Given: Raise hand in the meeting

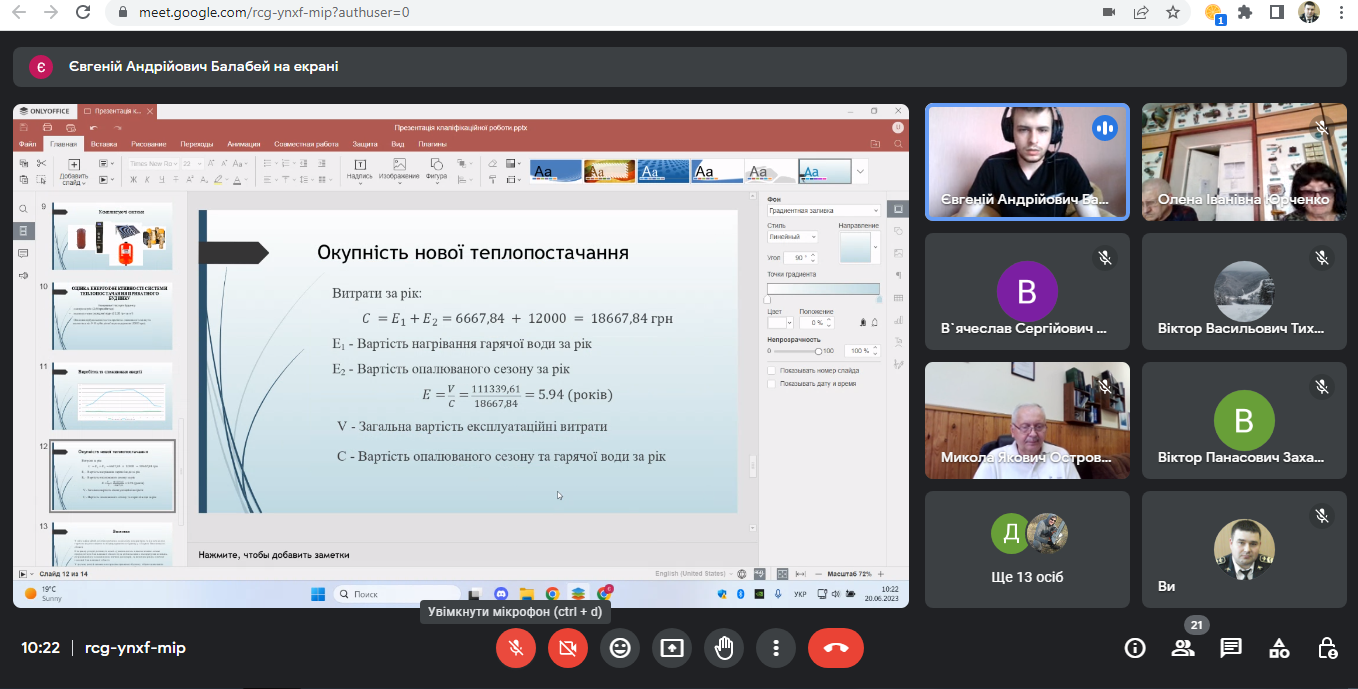Looking at the screenshot, I should click(724, 648).
